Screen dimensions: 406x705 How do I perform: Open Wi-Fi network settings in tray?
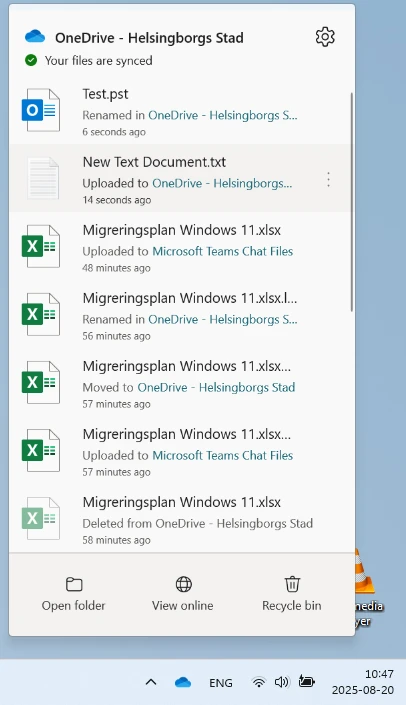click(259, 683)
